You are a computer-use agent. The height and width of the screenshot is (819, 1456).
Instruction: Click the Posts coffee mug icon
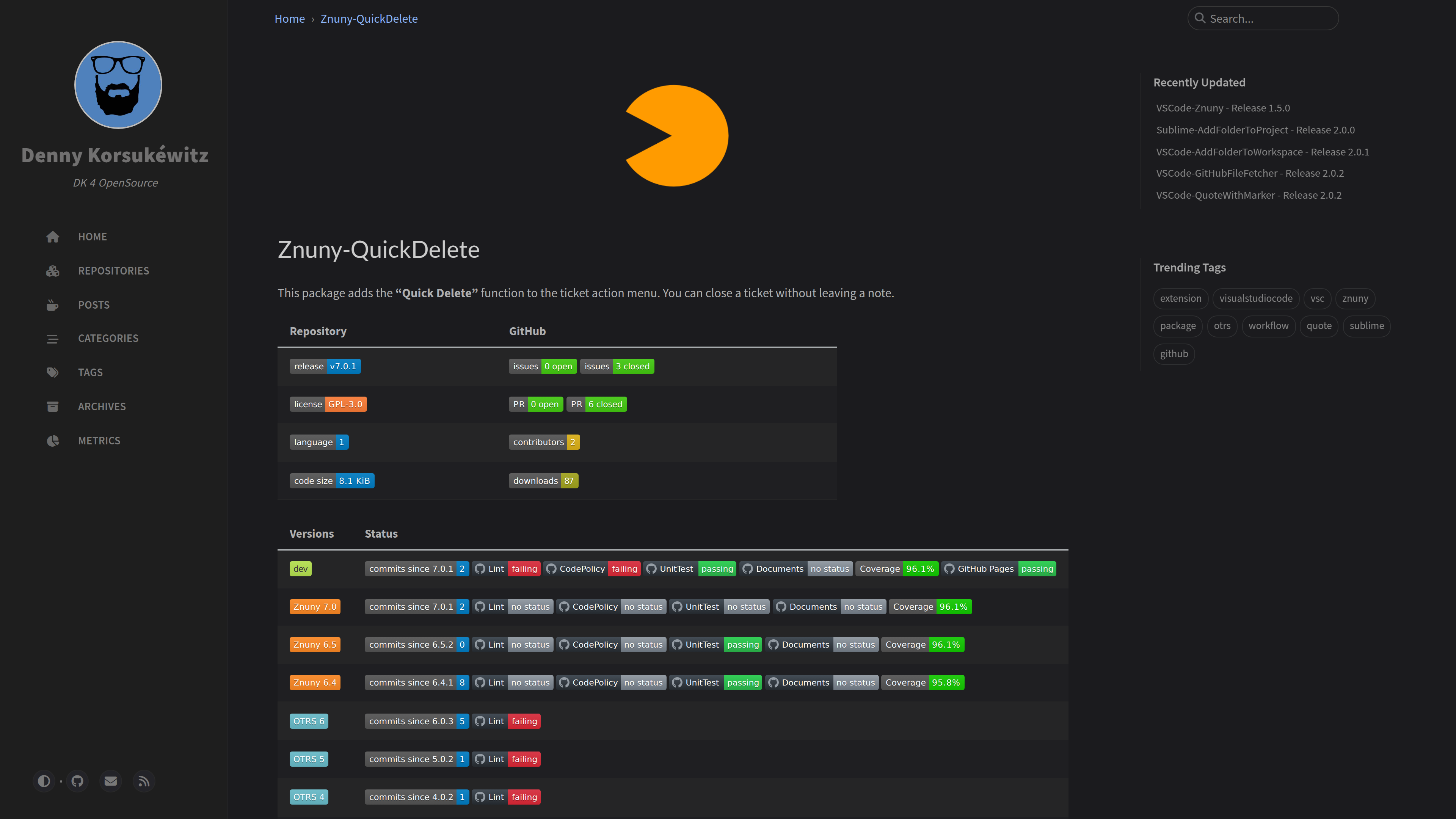tap(53, 304)
